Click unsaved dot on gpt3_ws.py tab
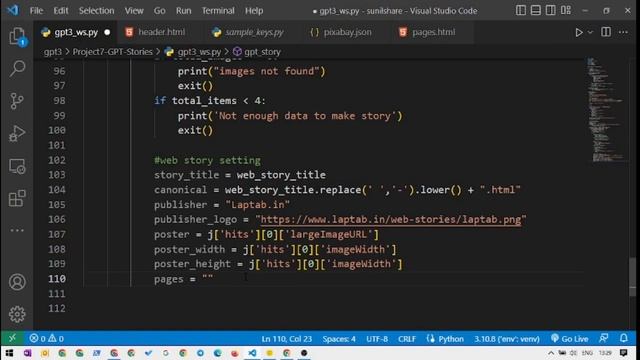 coord(107,32)
